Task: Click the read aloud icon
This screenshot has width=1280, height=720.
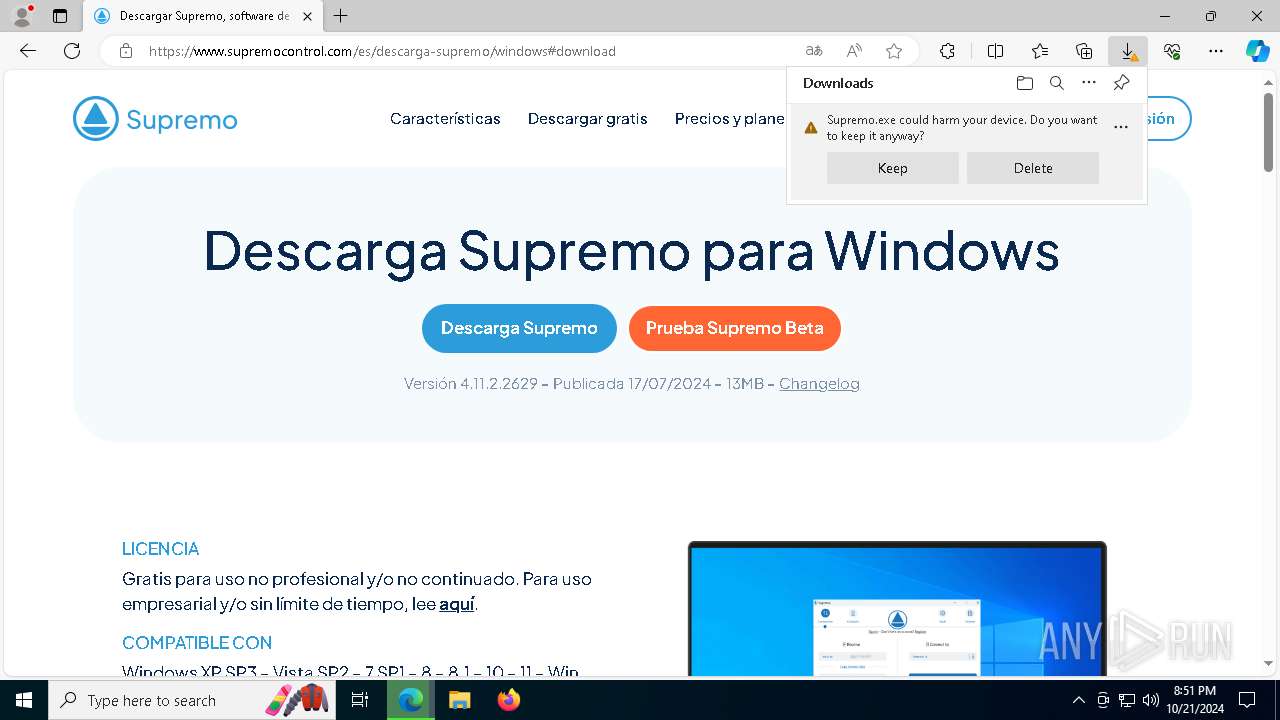Action: pyautogui.click(x=854, y=51)
